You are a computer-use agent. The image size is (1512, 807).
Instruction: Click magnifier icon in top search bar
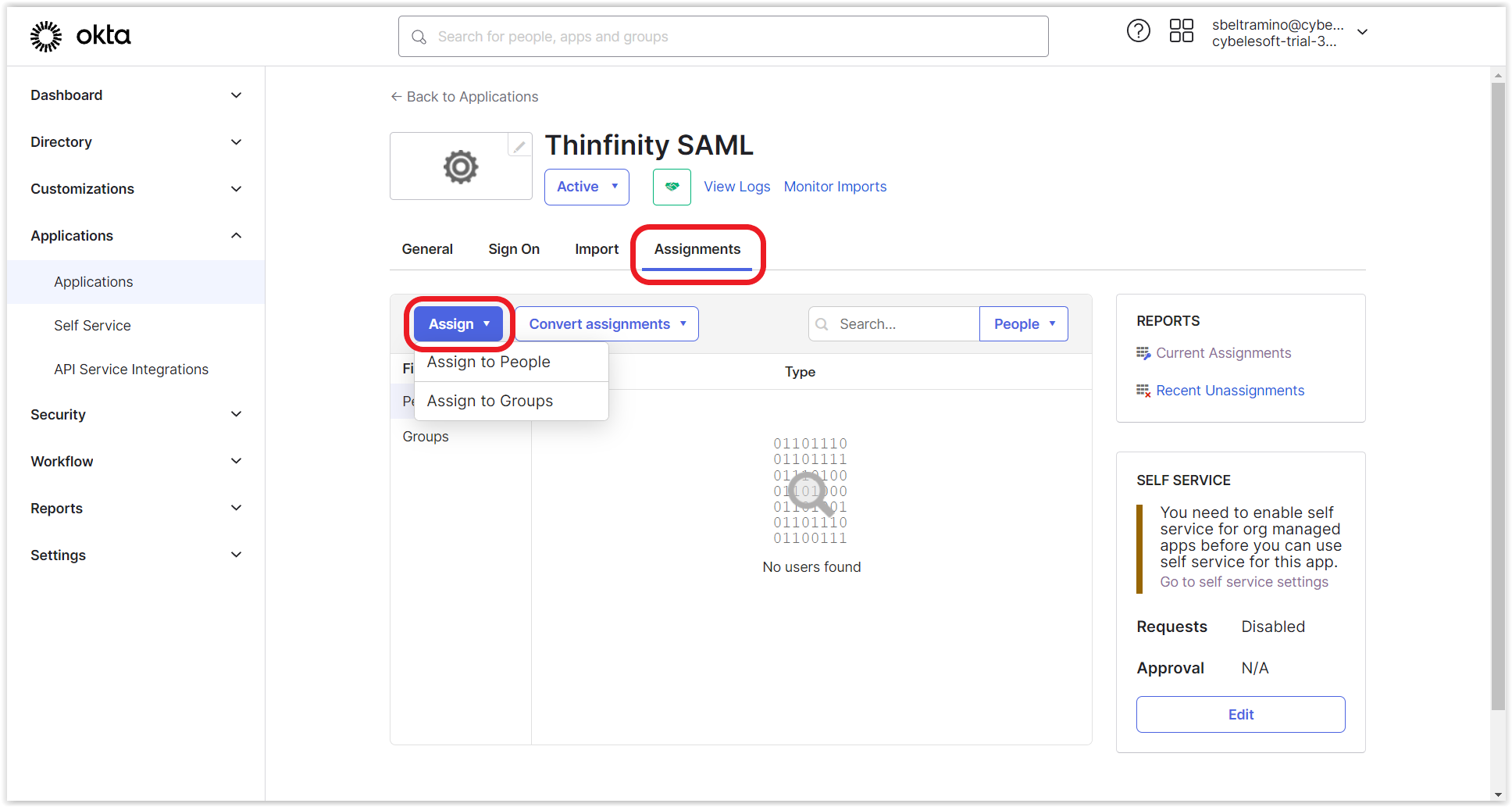pyautogui.click(x=419, y=37)
